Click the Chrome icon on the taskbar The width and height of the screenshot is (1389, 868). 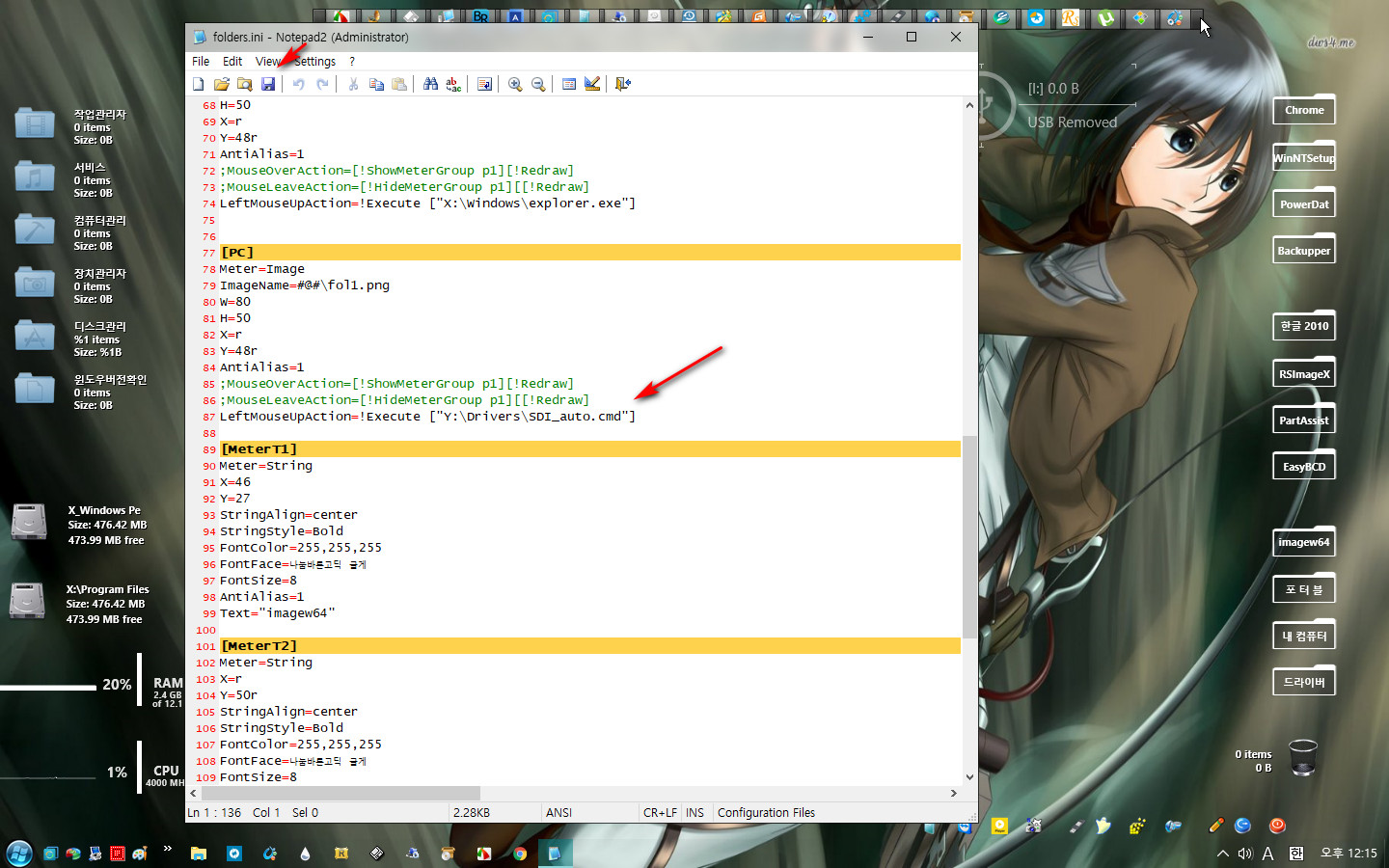(x=520, y=854)
